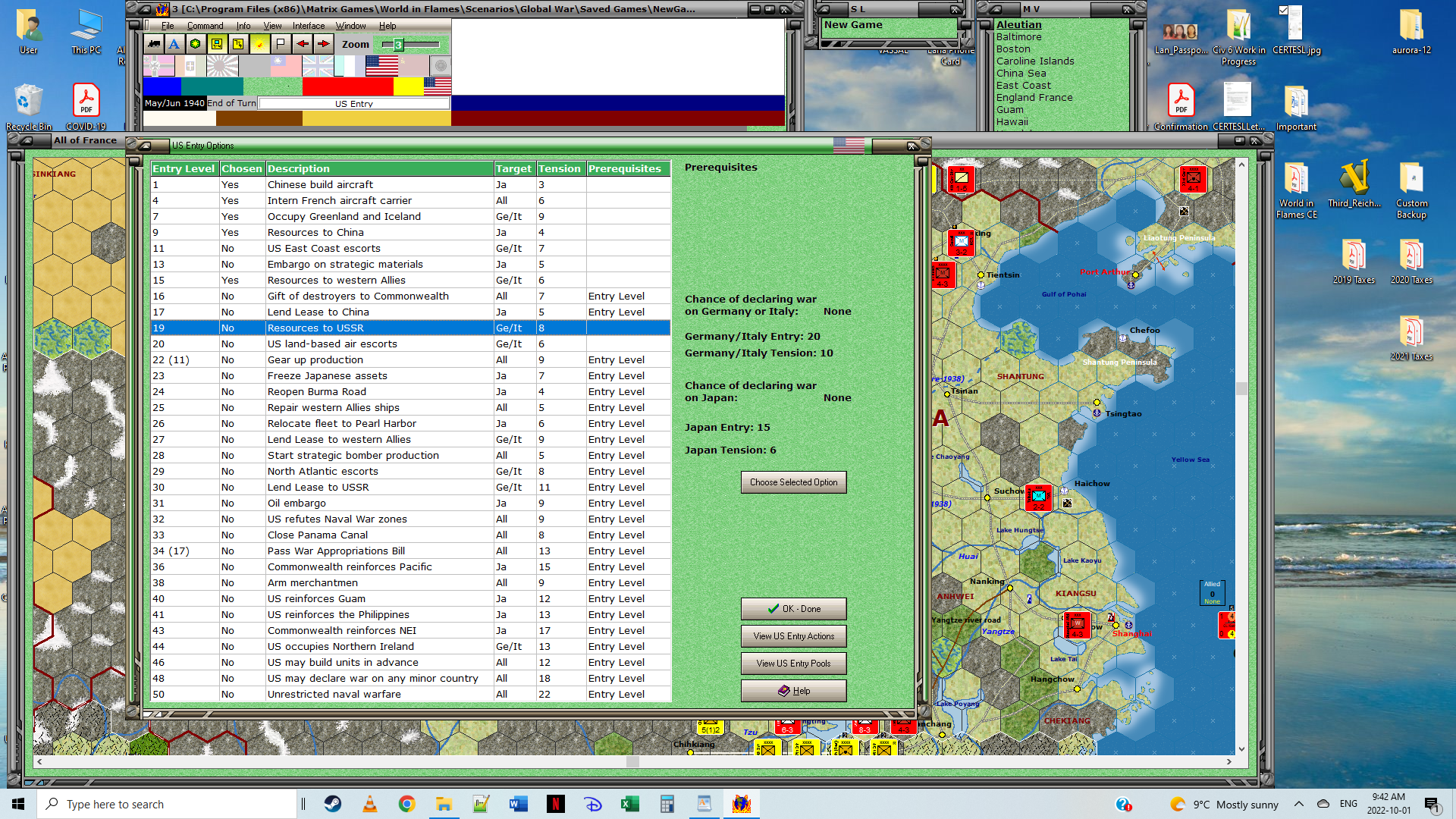Click the blue letter A toolbar icon

pyautogui.click(x=174, y=44)
